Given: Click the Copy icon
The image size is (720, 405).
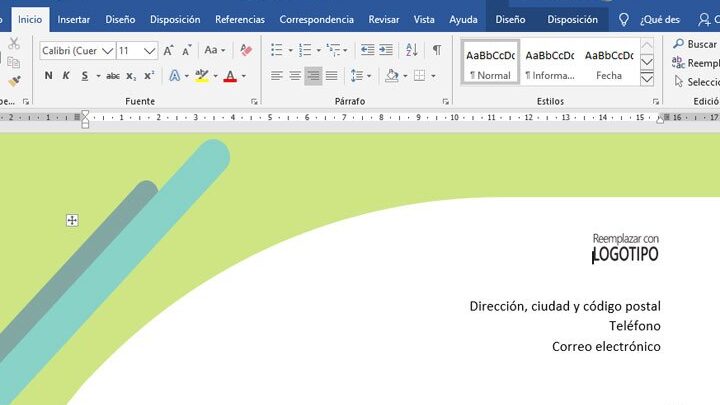Looking at the screenshot, I should (14, 62).
